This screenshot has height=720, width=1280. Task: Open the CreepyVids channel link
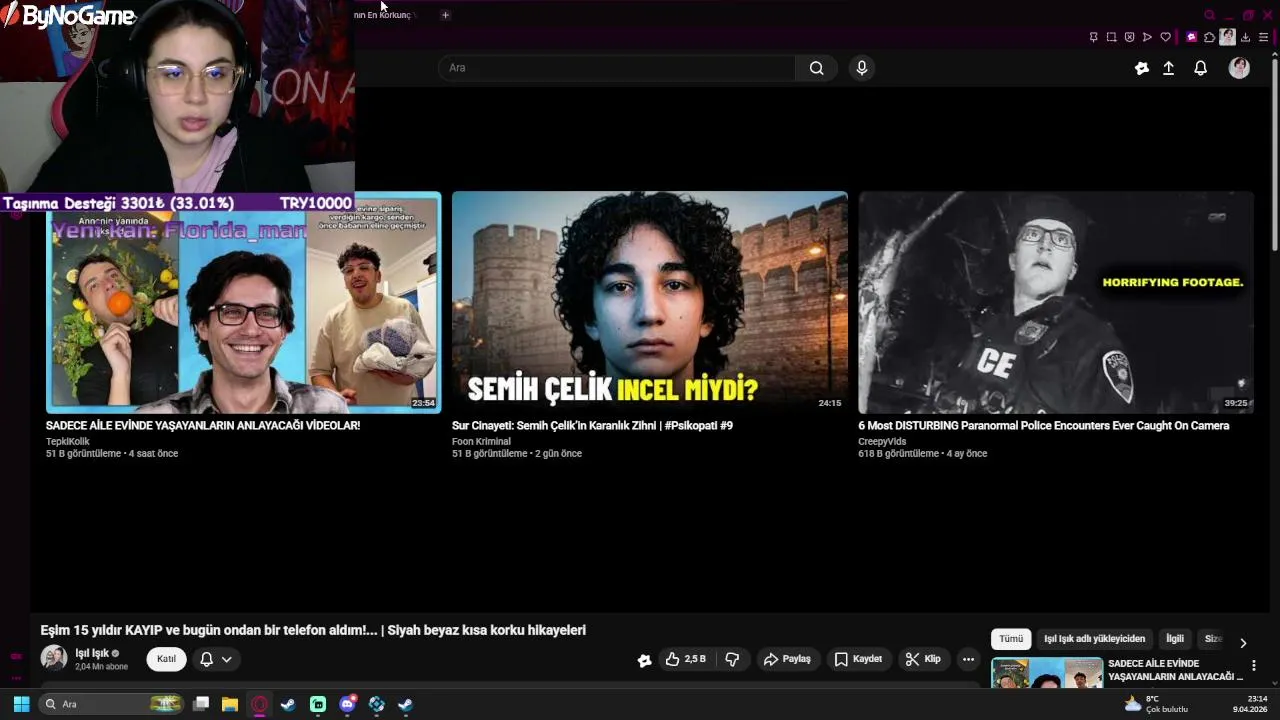point(882,441)
